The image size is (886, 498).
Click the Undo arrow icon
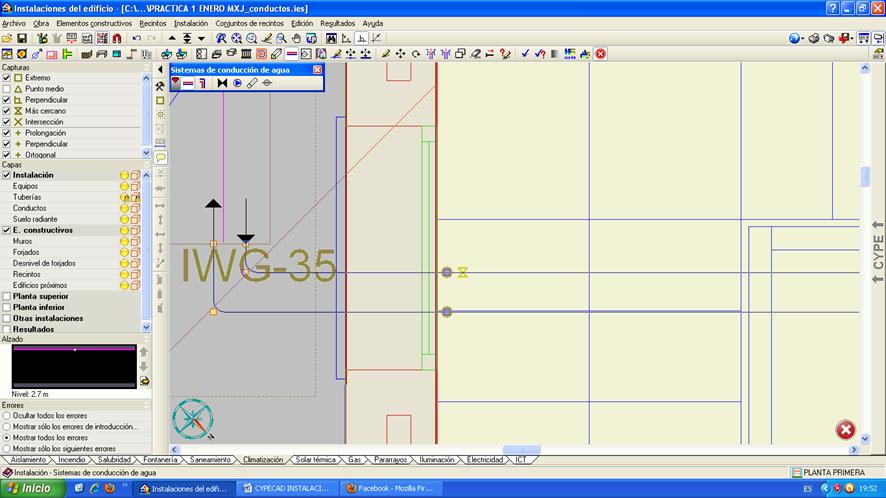tap(137, 38)
